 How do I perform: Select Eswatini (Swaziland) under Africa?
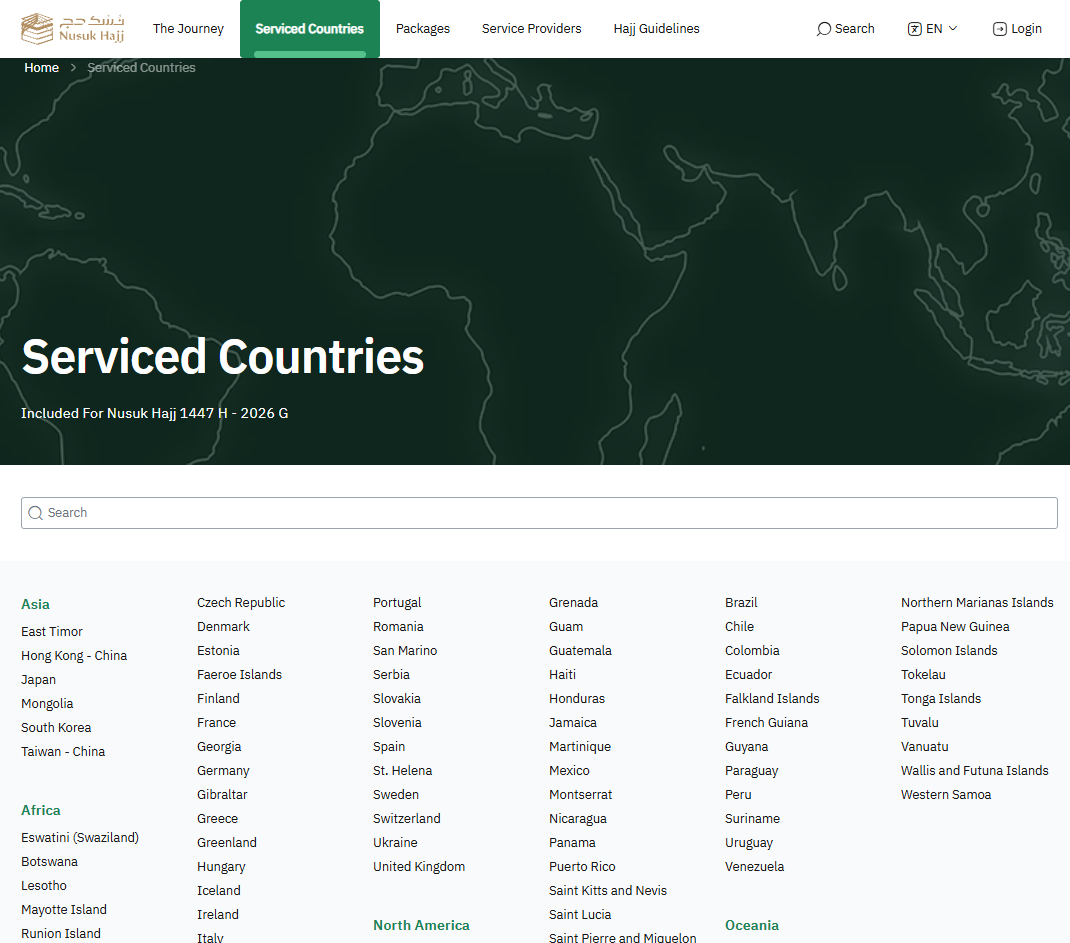pos(80,837)
